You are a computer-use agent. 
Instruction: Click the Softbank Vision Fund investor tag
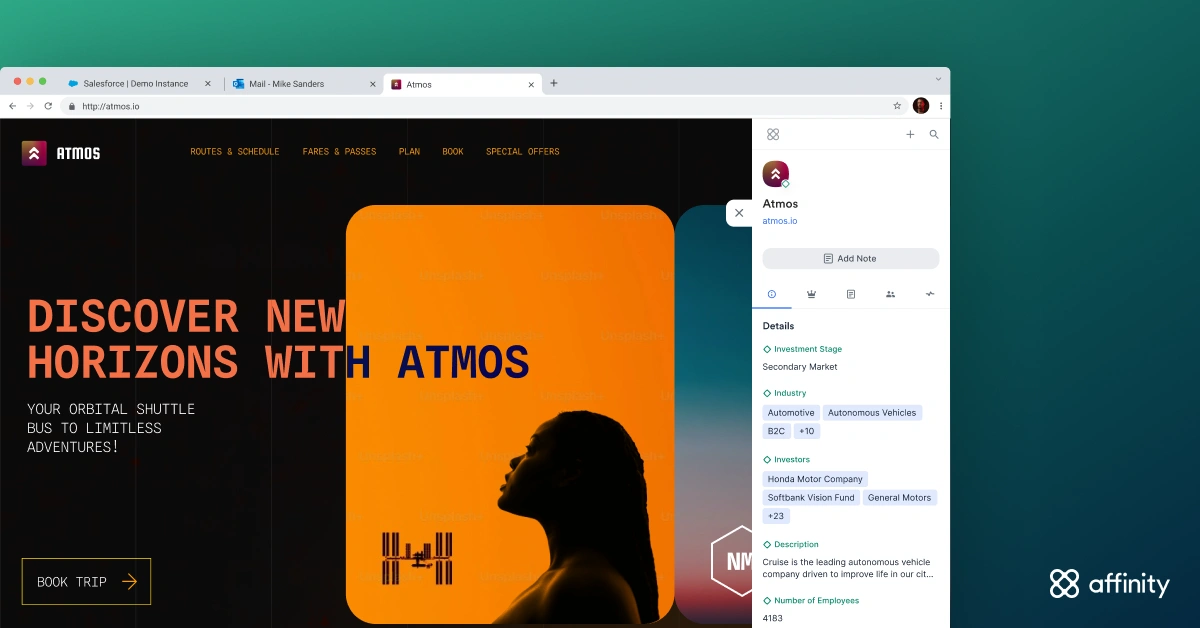[811, 497]
